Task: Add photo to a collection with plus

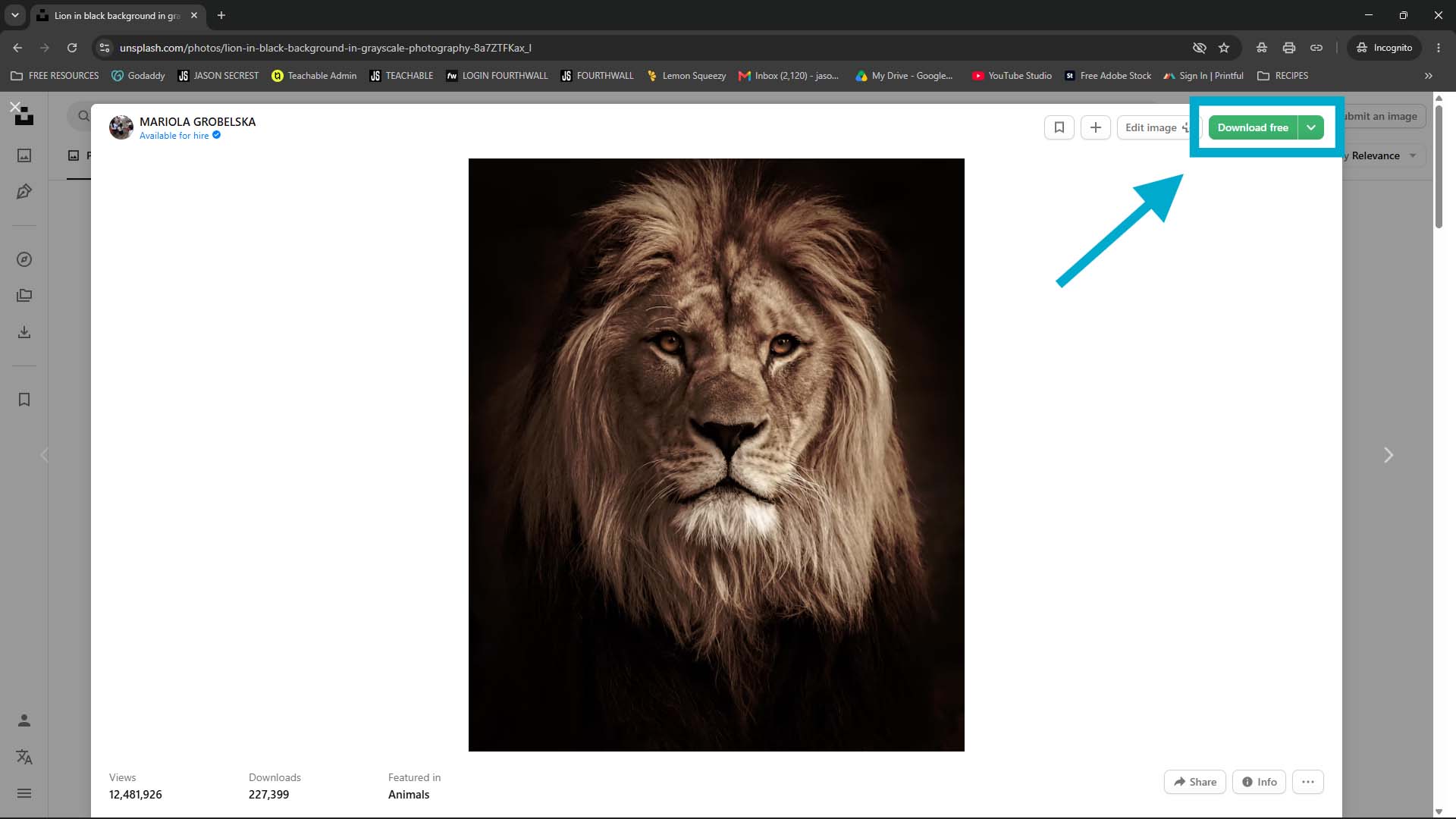Action: (1096, 127)
